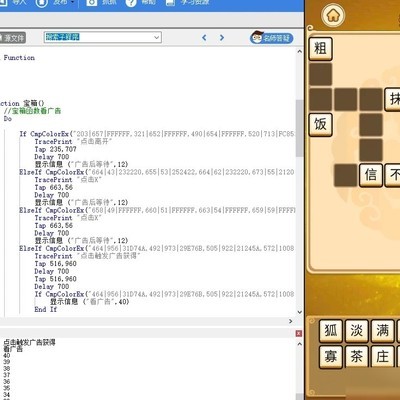Click the line 显示信息 ("看广告", 40)
Screen dimensions: 400x400
pyautogui.click(x=89, y=302)
